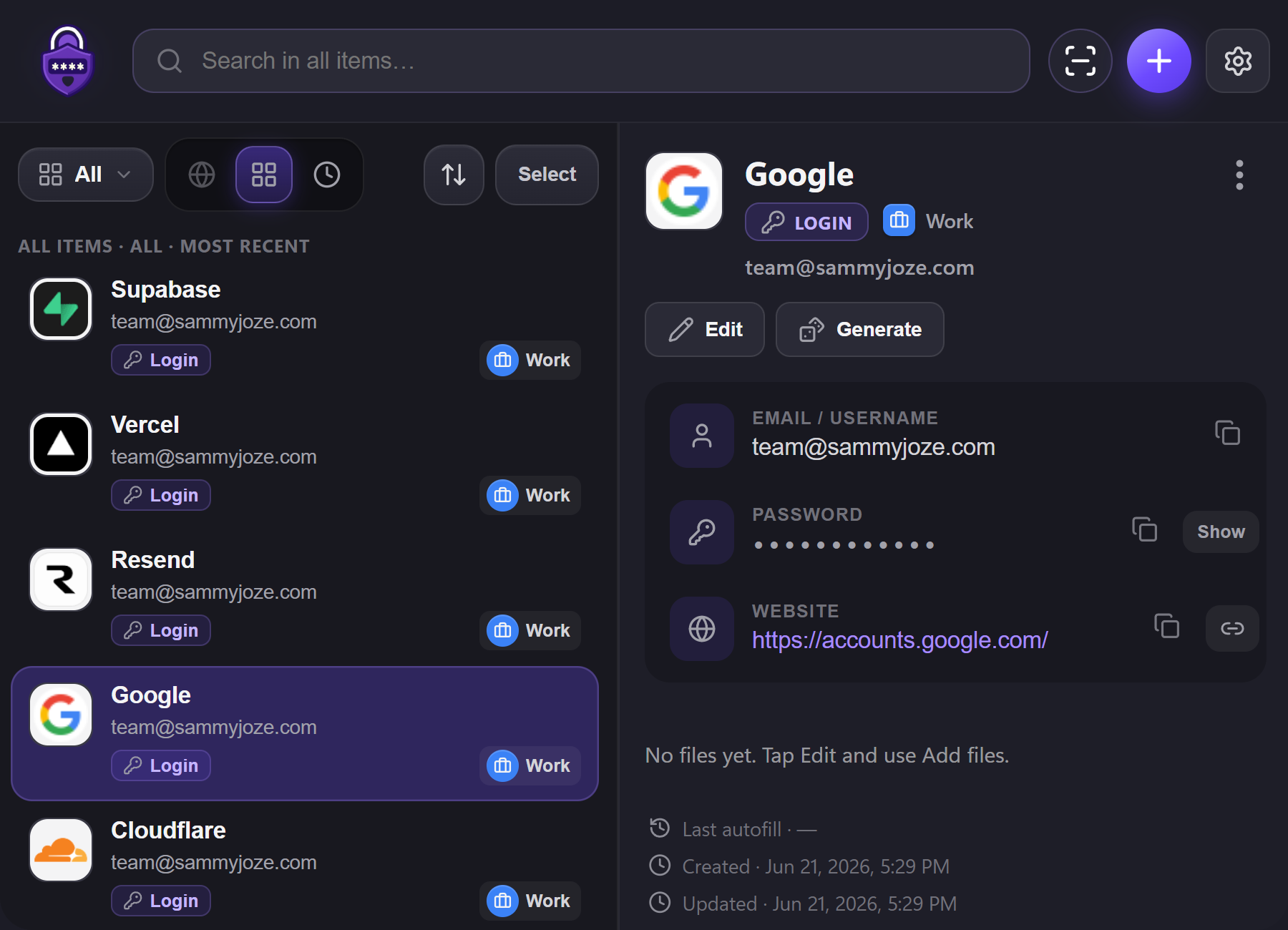Click the Work badge on Vercel
The height and width of the screenshot is (930, 1288).
(x=530, y=495)
